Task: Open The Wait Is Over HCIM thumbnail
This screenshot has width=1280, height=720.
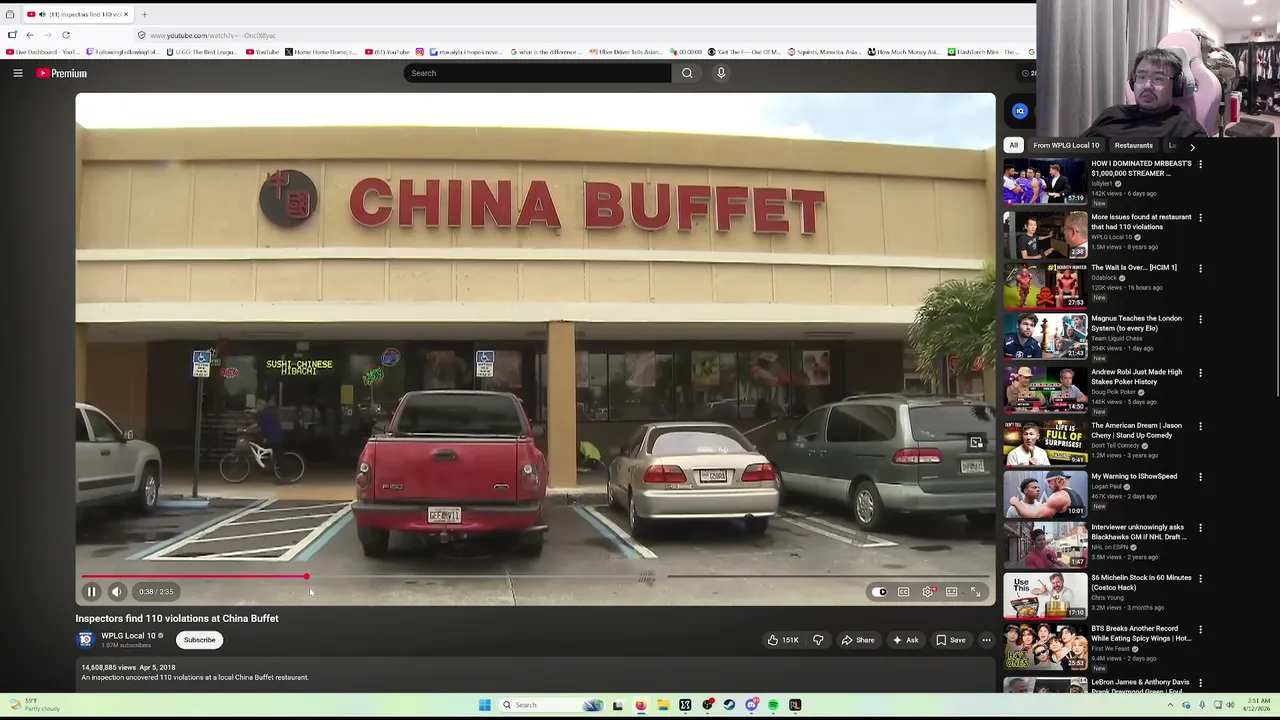Action: click(1045, 285)
